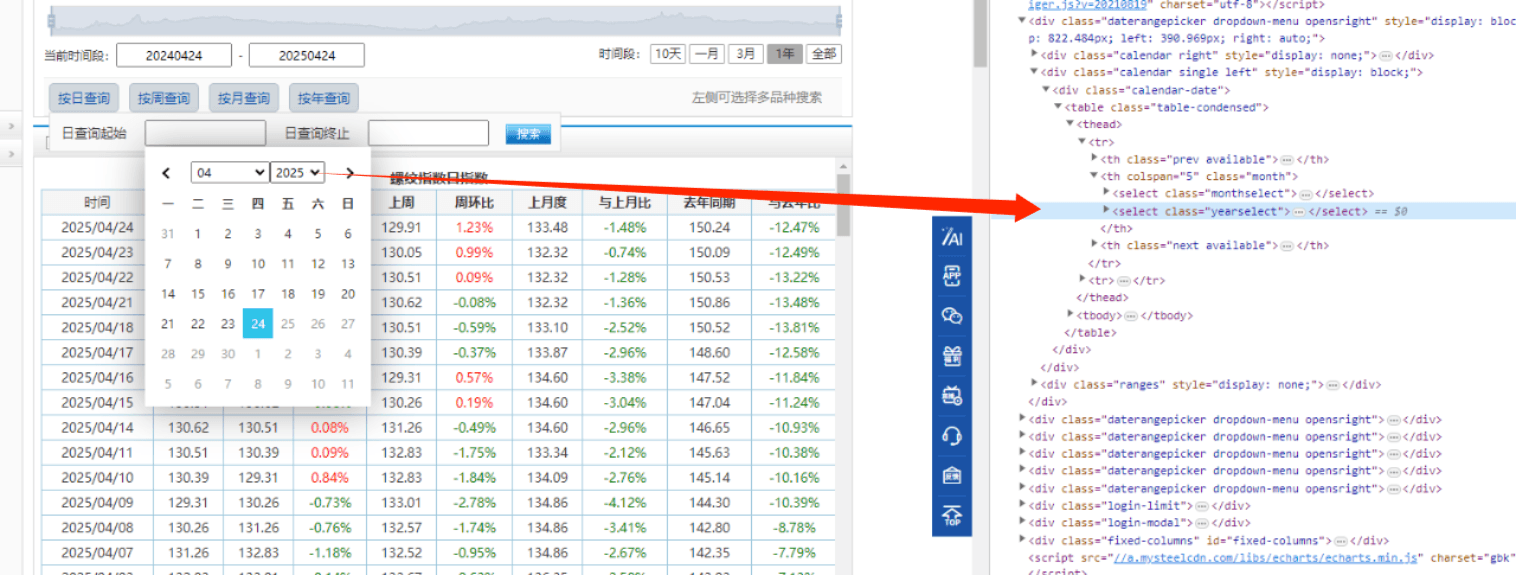Image resolution: width=1516 pixels, height=575 pixels.
Task: Expand the login-limit div node
Action: tap(1023, 506)
